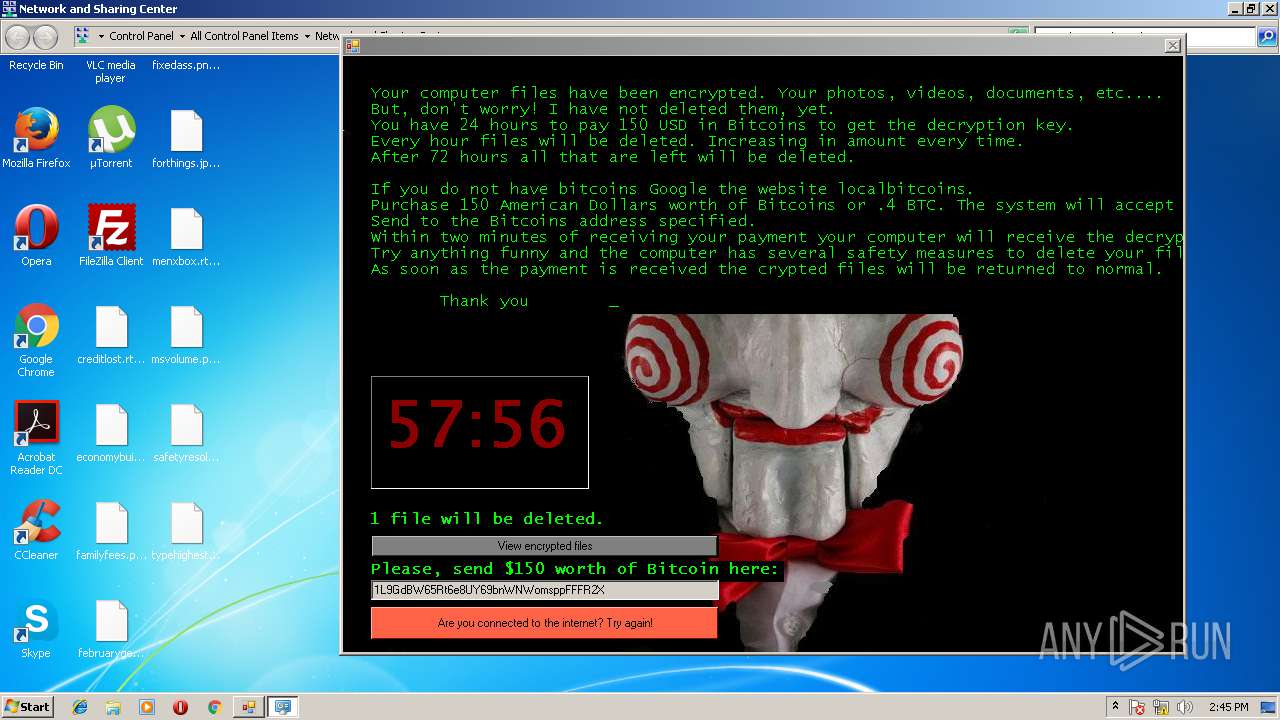
Task: Open network tray icon
Action: [x=1161, y=707]
